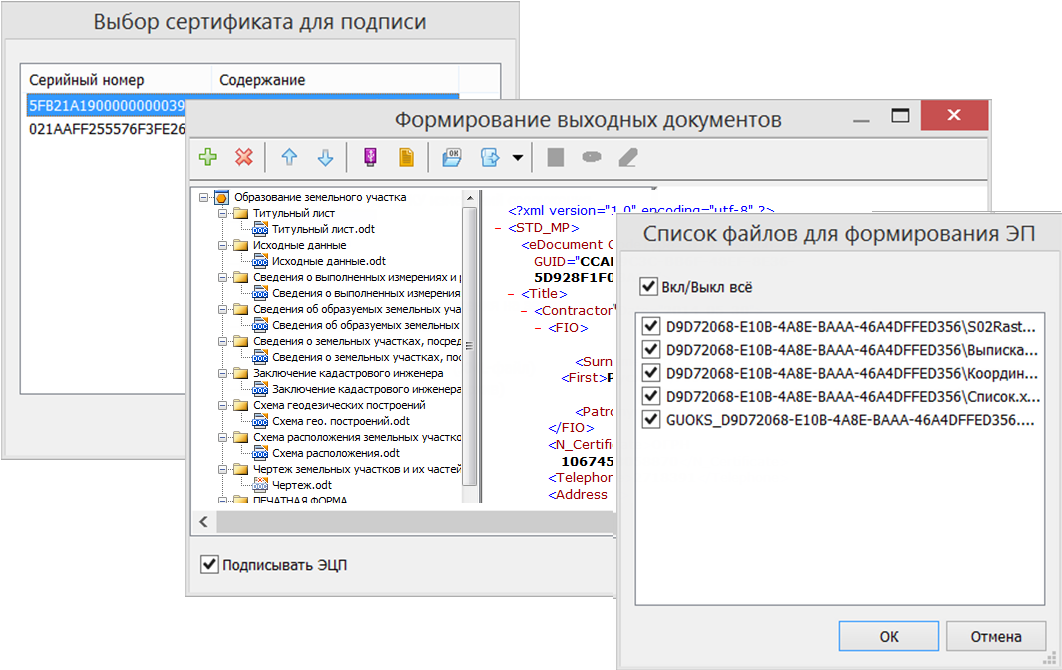Move item up with blue arrow
Screen dimensions: 1062x670
tap(289, 157)
